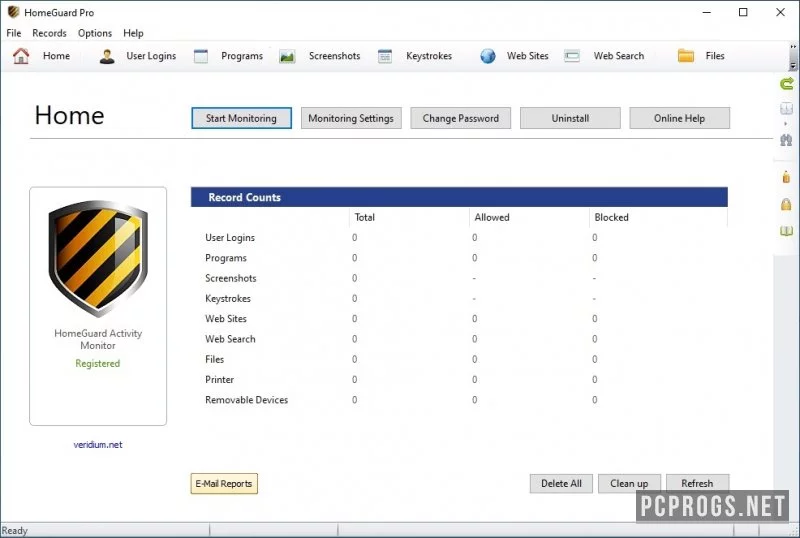The image size is (800, 538).
Task: Go to the Keystrokes label in toolbar
Action: point(429,56)
